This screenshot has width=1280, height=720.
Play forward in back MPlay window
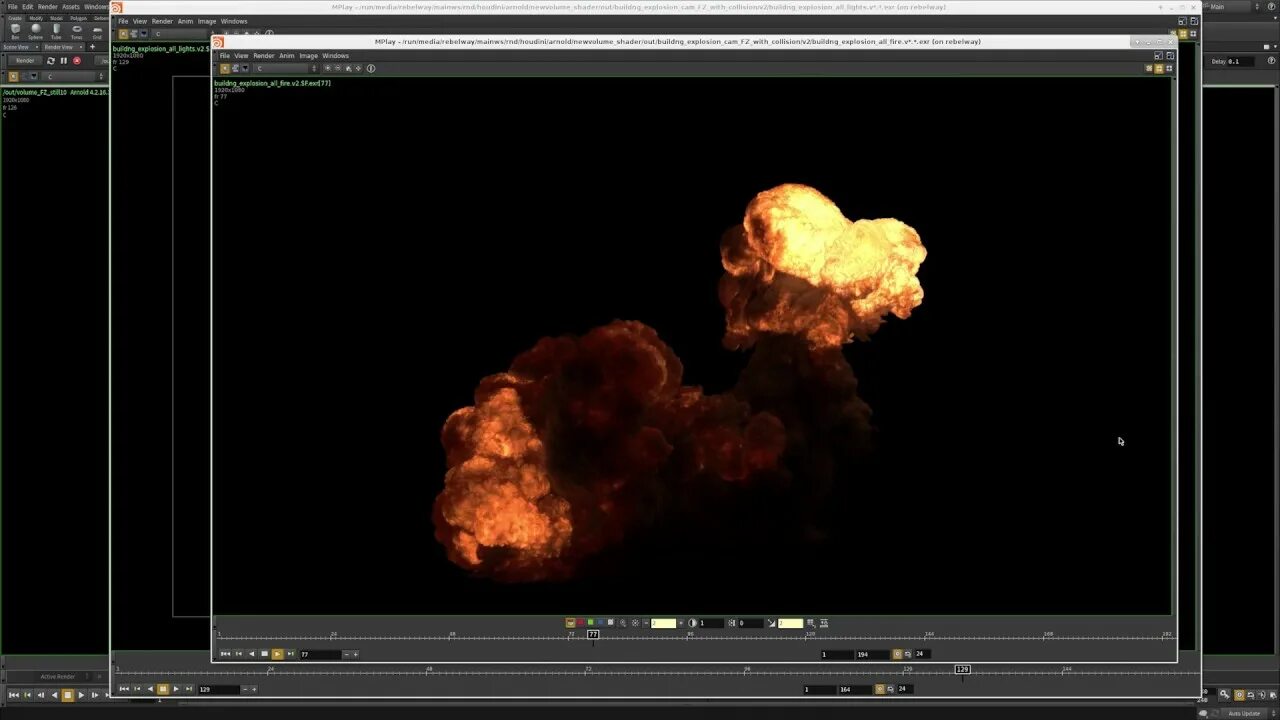point(176,689)
